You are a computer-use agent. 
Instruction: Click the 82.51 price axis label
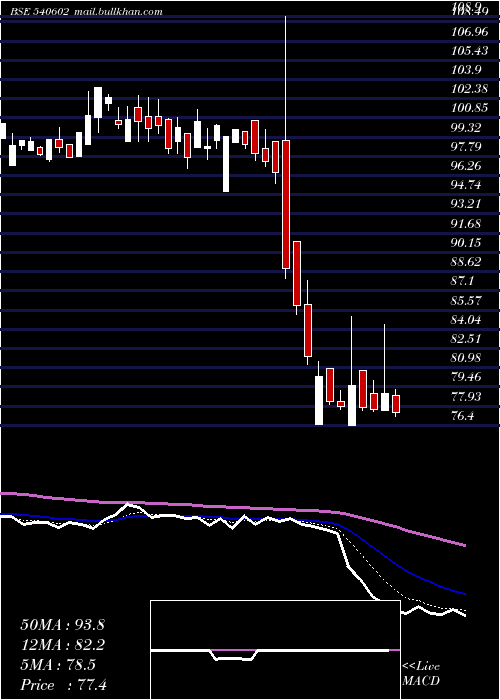(x=466, y=339)
